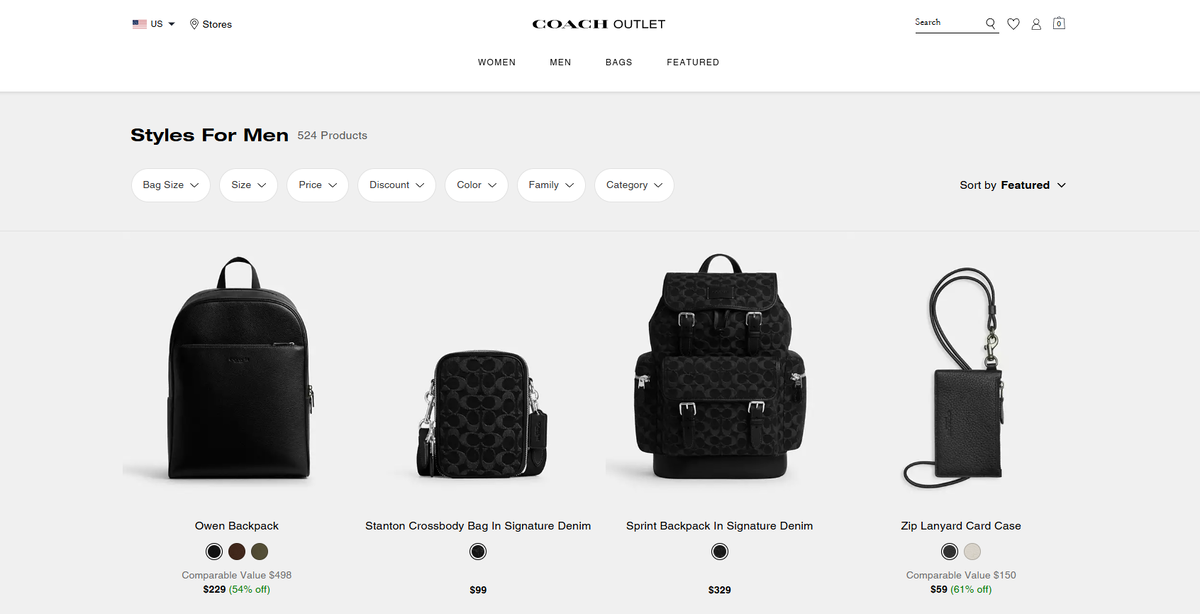Open Stanton Crossbody Bag In Signature Denim
Screen dimensions: 1200x614
[478, 526]
